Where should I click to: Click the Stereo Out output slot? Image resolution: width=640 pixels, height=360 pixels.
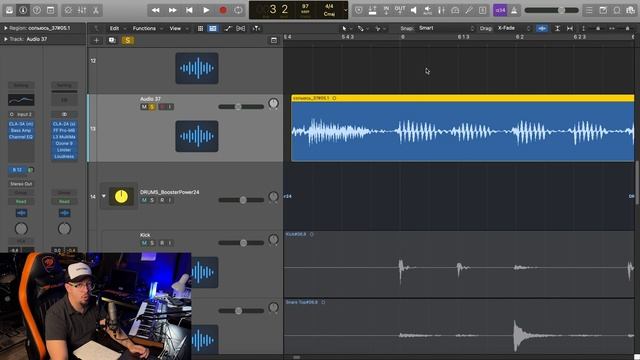click(x=21, y=184)
